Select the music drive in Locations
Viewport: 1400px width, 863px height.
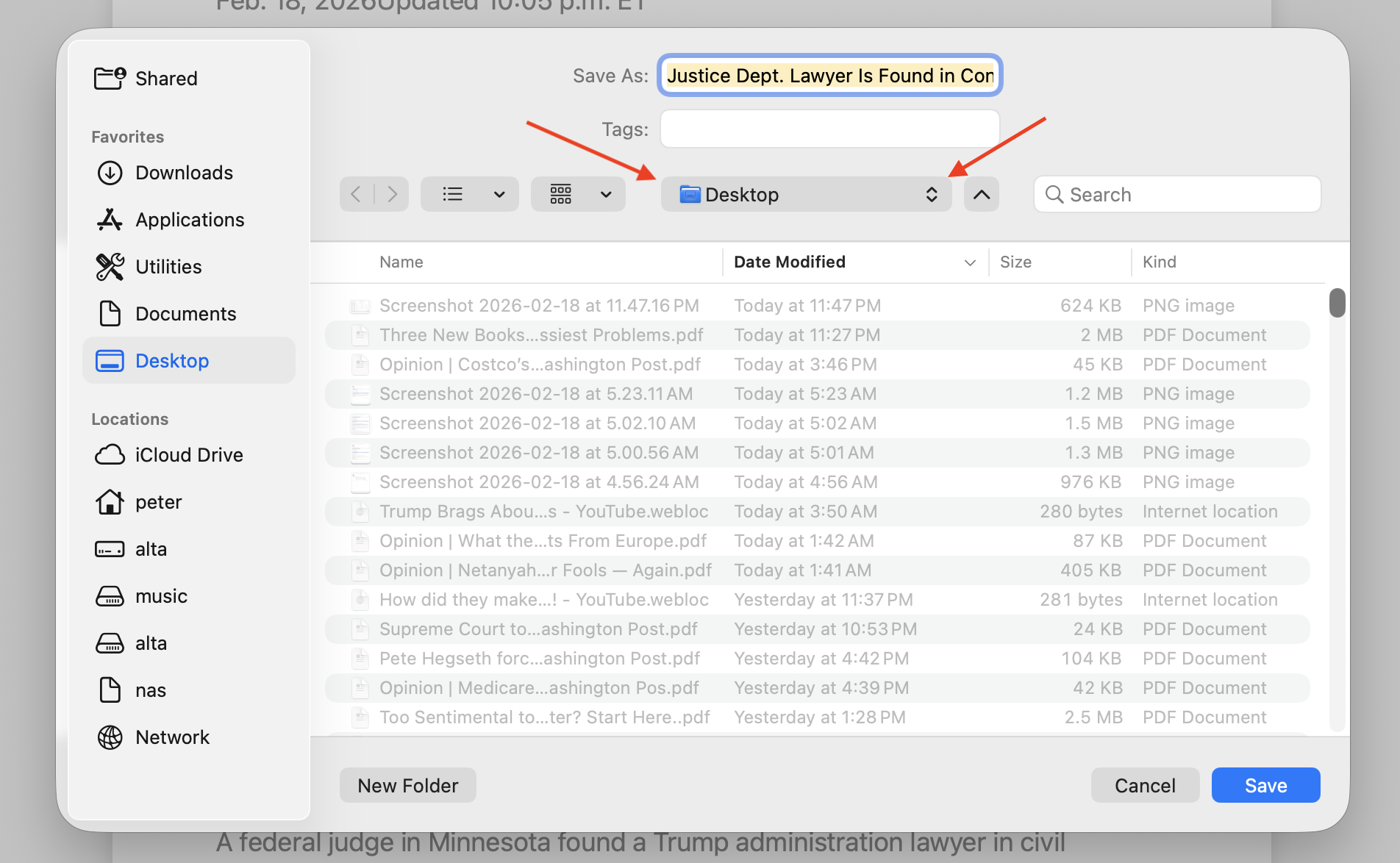(x=161, y=596)
